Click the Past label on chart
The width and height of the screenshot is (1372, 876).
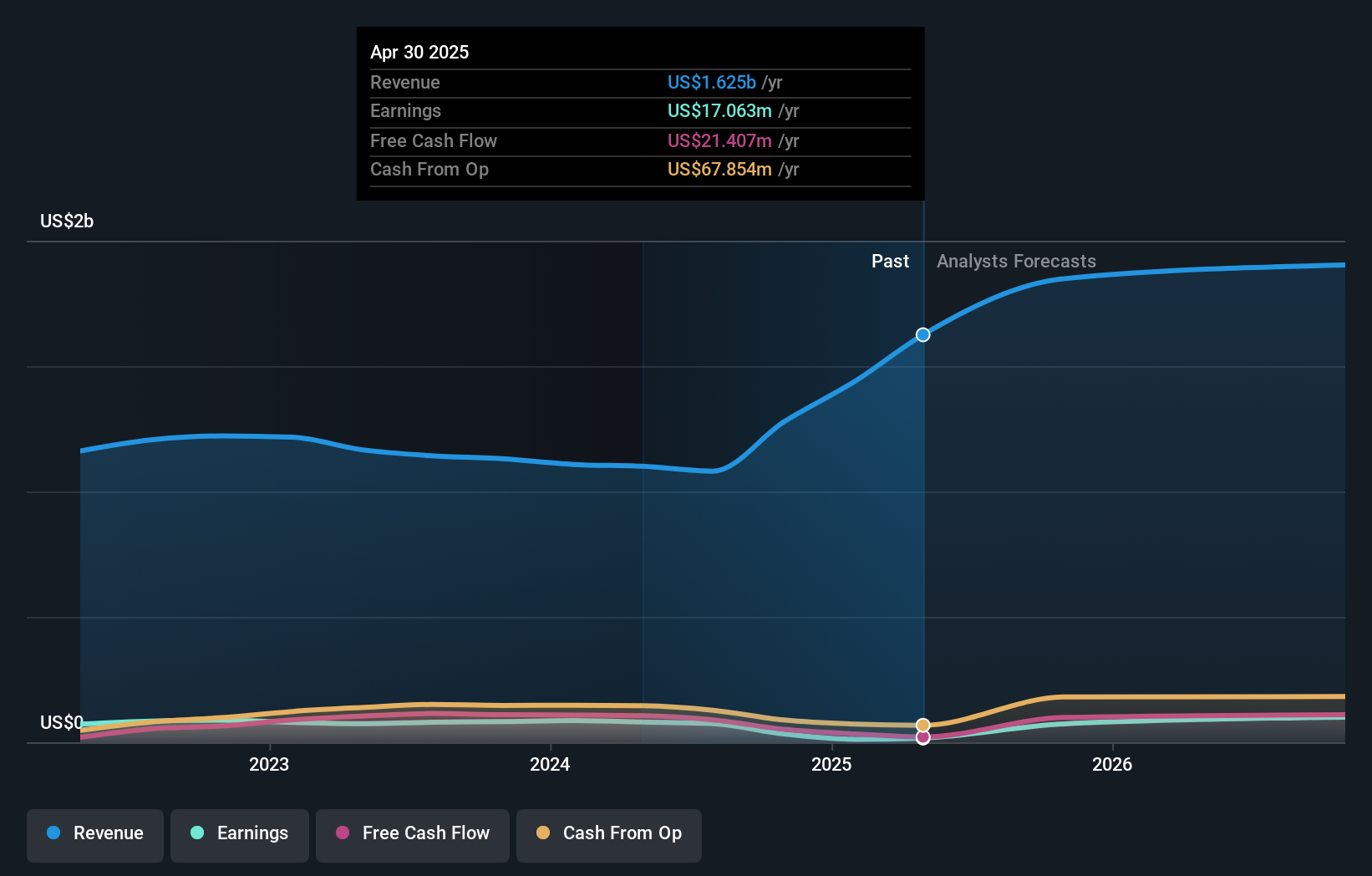(x=890, y=261)
